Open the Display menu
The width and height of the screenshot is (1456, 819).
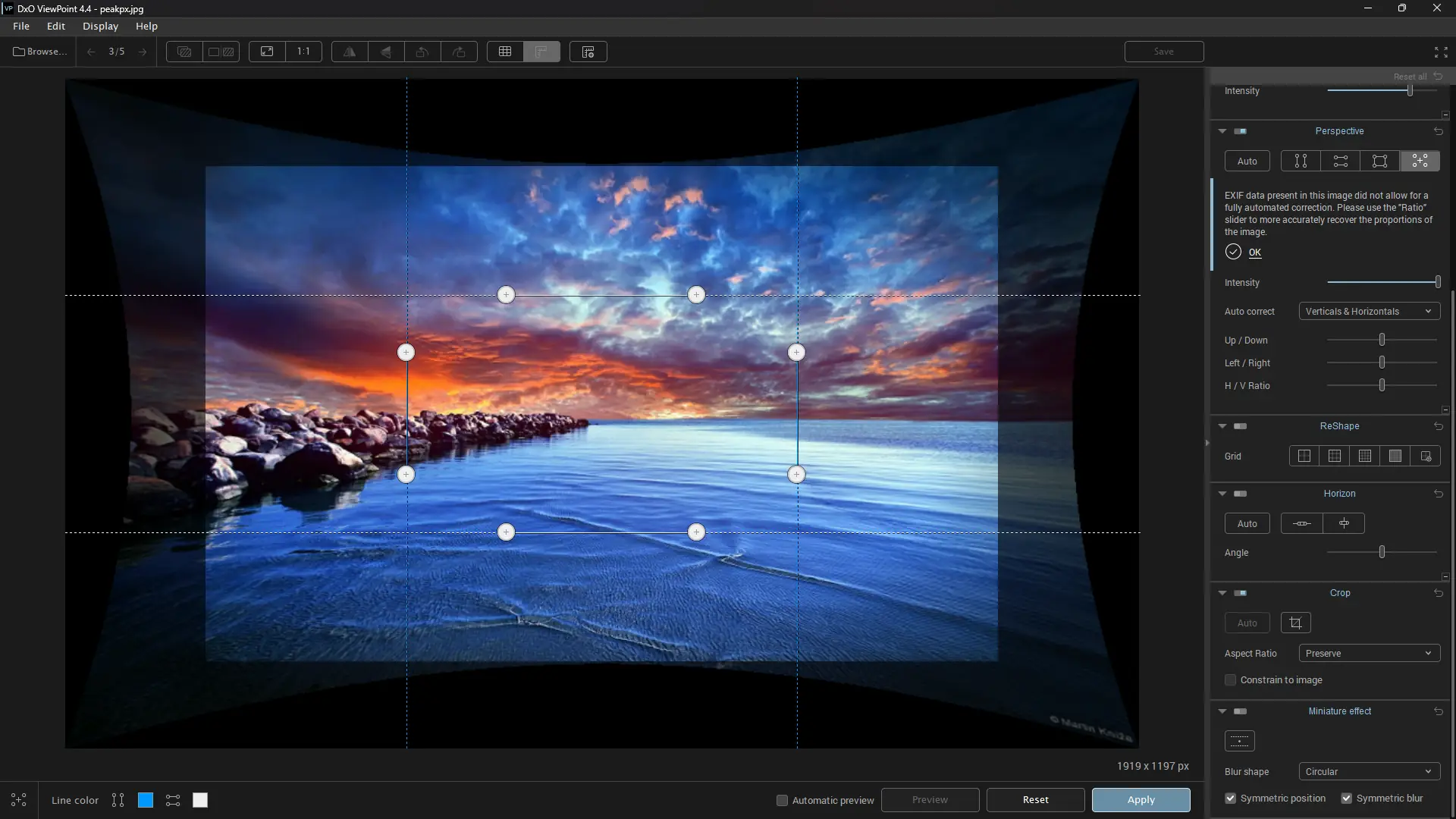point(99,26)
